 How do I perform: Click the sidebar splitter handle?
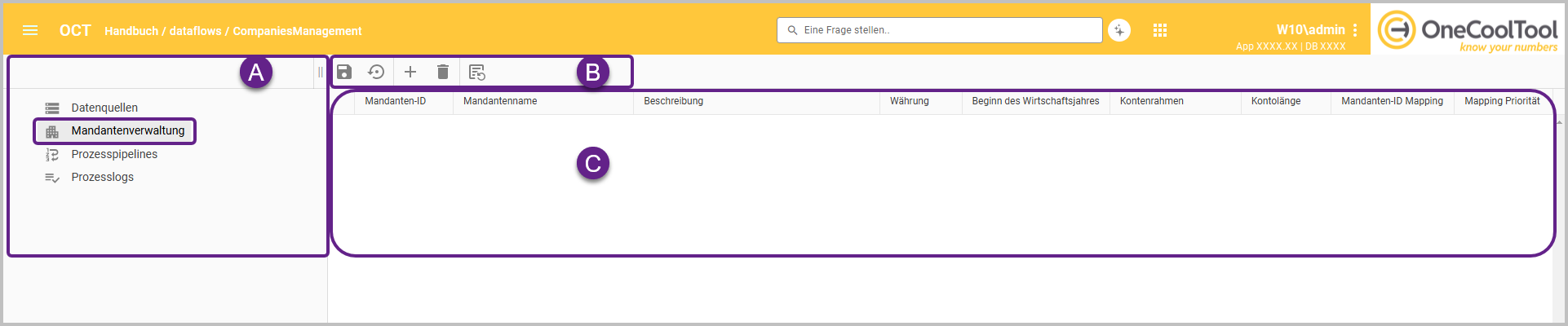click(320, 73)
